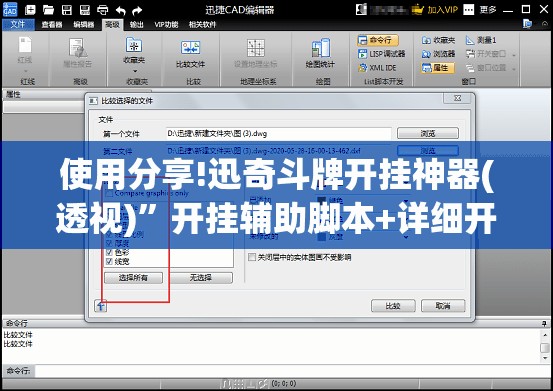Click the help icon below window controls

(527, 24)
